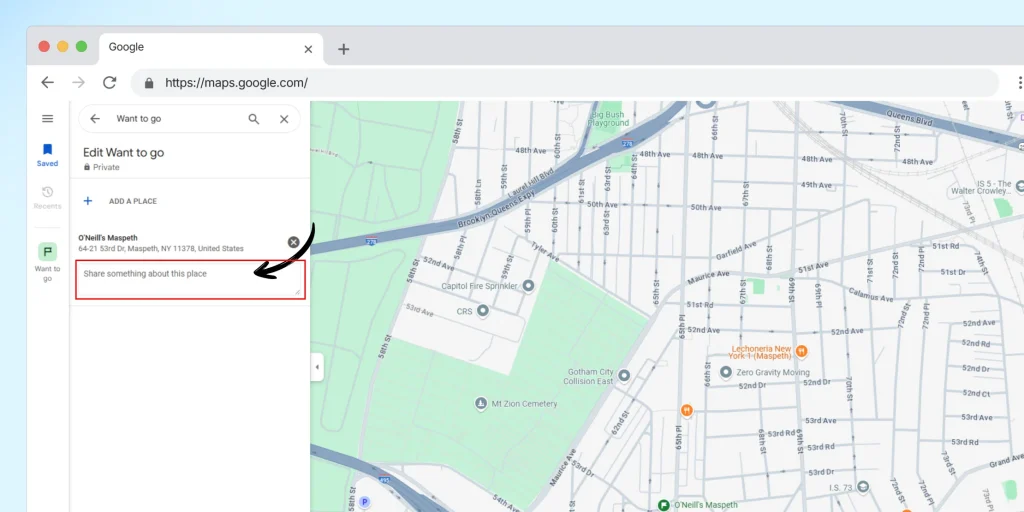Click the browser back arrow
Screen dimensions: 1024x512
[x=47, y=82]
